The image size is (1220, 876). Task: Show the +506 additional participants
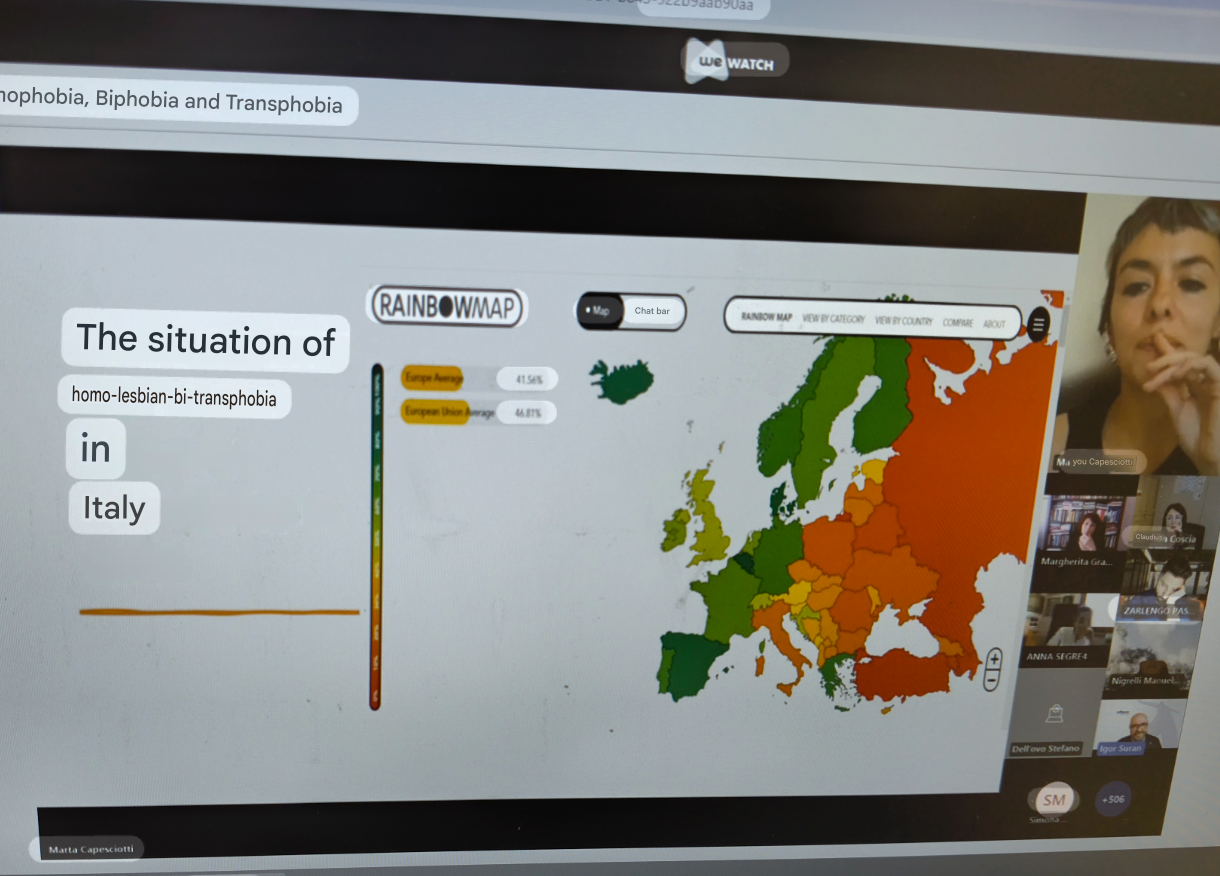point(1113,799)
